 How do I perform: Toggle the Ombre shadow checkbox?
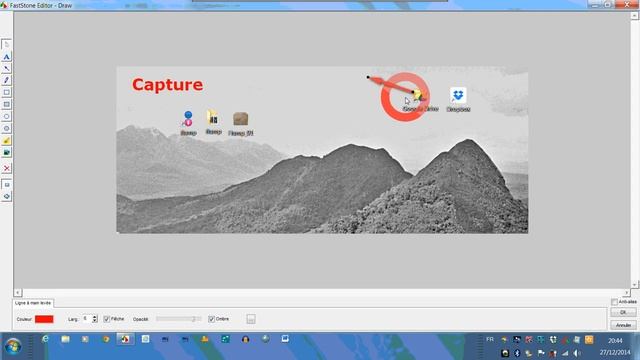[211, 319]
